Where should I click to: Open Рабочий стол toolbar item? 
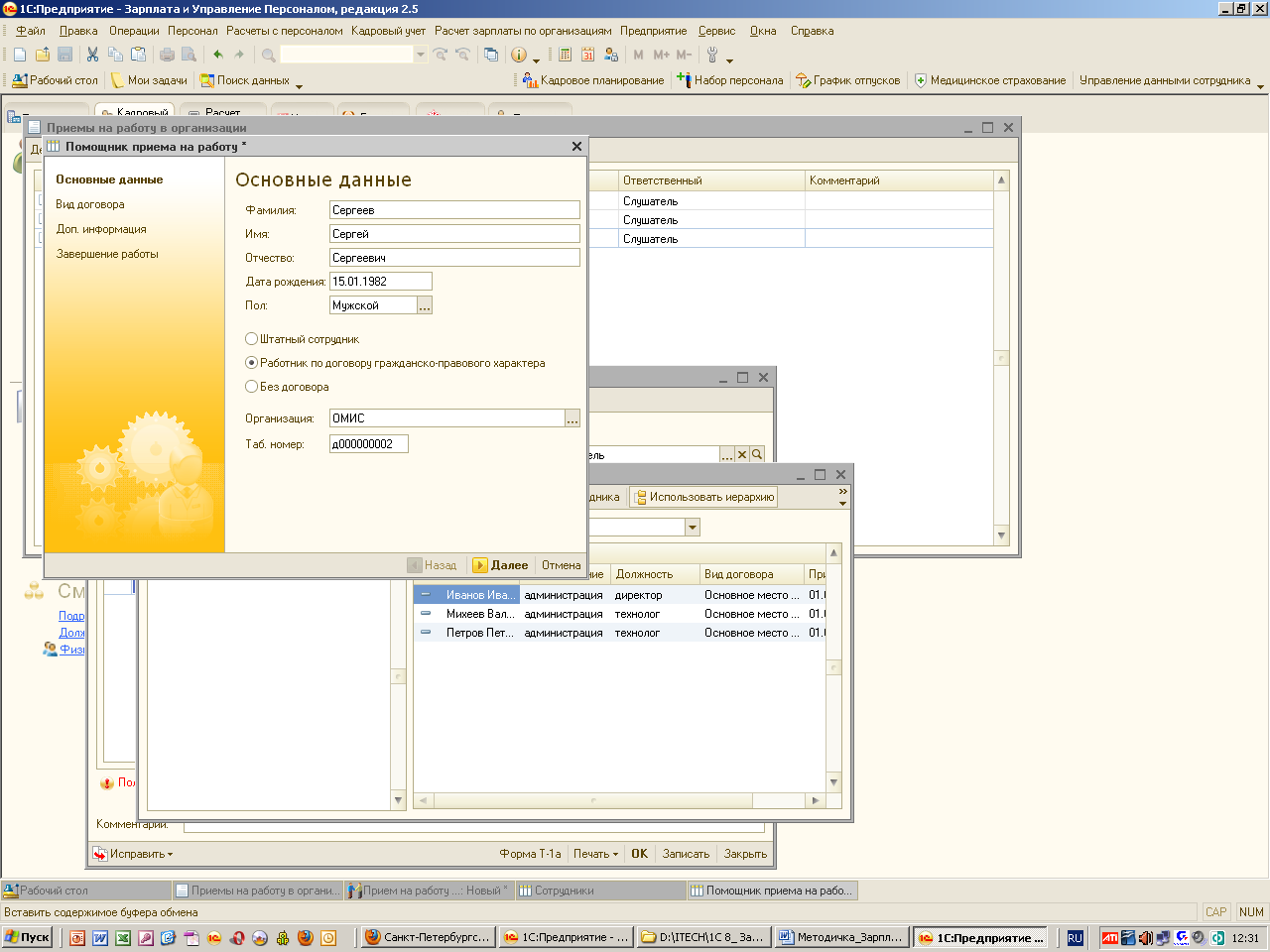(x=56, y=80)
